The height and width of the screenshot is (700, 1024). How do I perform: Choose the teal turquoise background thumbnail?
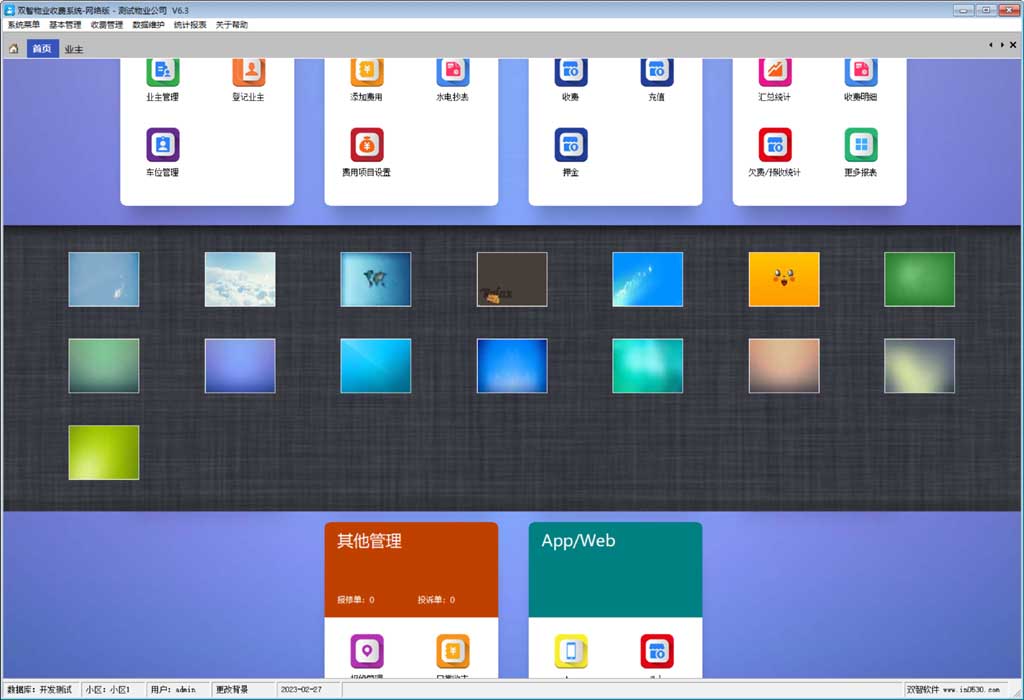click(648, 366)
